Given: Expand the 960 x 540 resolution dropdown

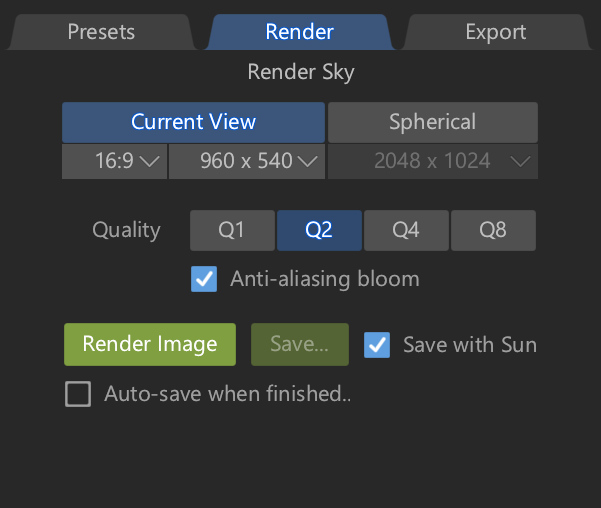Looking at the screenshot, I should pyautogui.click(x=246, y=161).
